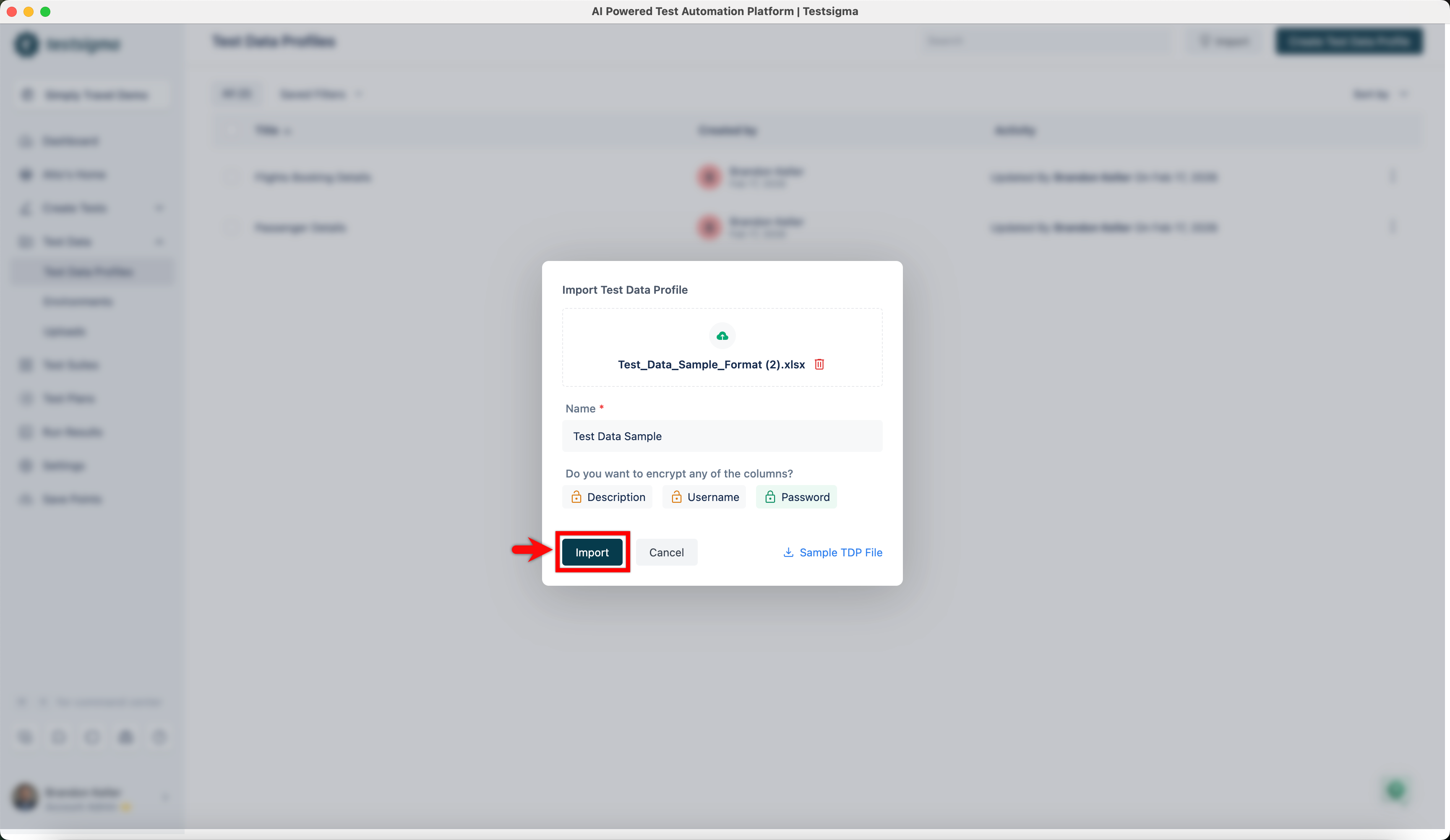
Task: Expand the user profile menu chevron
Action: 165,797
